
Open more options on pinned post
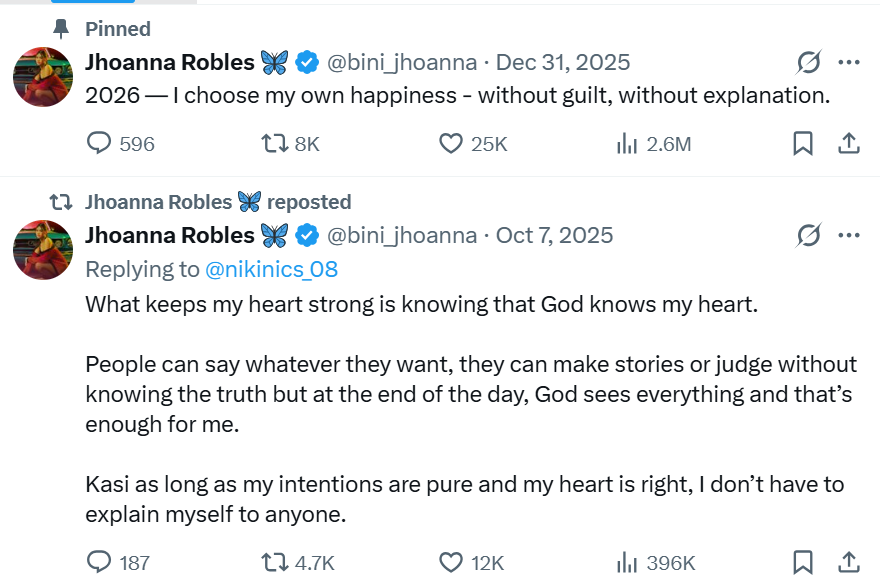pos(849,63)
